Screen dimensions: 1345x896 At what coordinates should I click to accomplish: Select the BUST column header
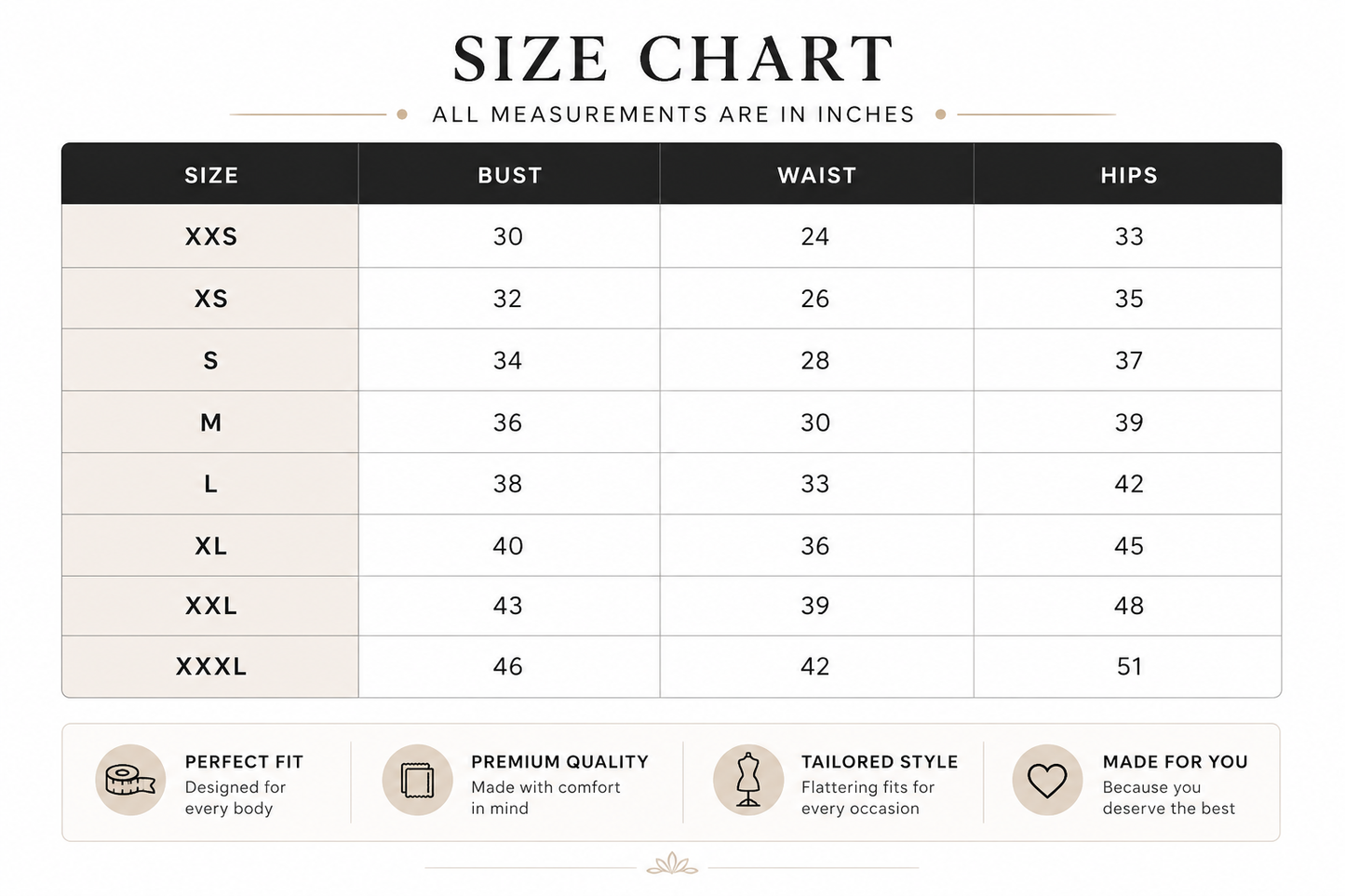coord(509,175)
